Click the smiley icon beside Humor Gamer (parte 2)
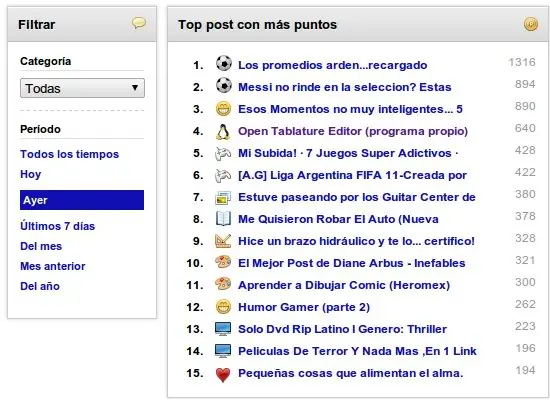Screen dimensions: 550x400 coord(223,307)
